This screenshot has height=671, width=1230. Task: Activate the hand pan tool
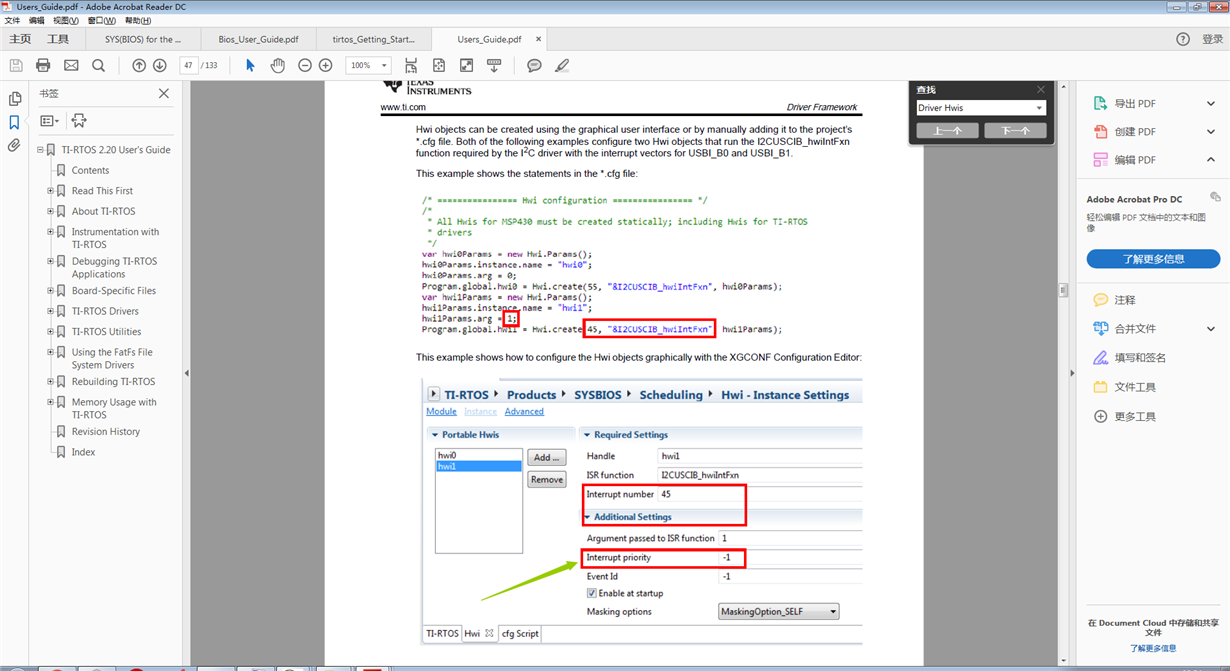[x=278, y=65]
